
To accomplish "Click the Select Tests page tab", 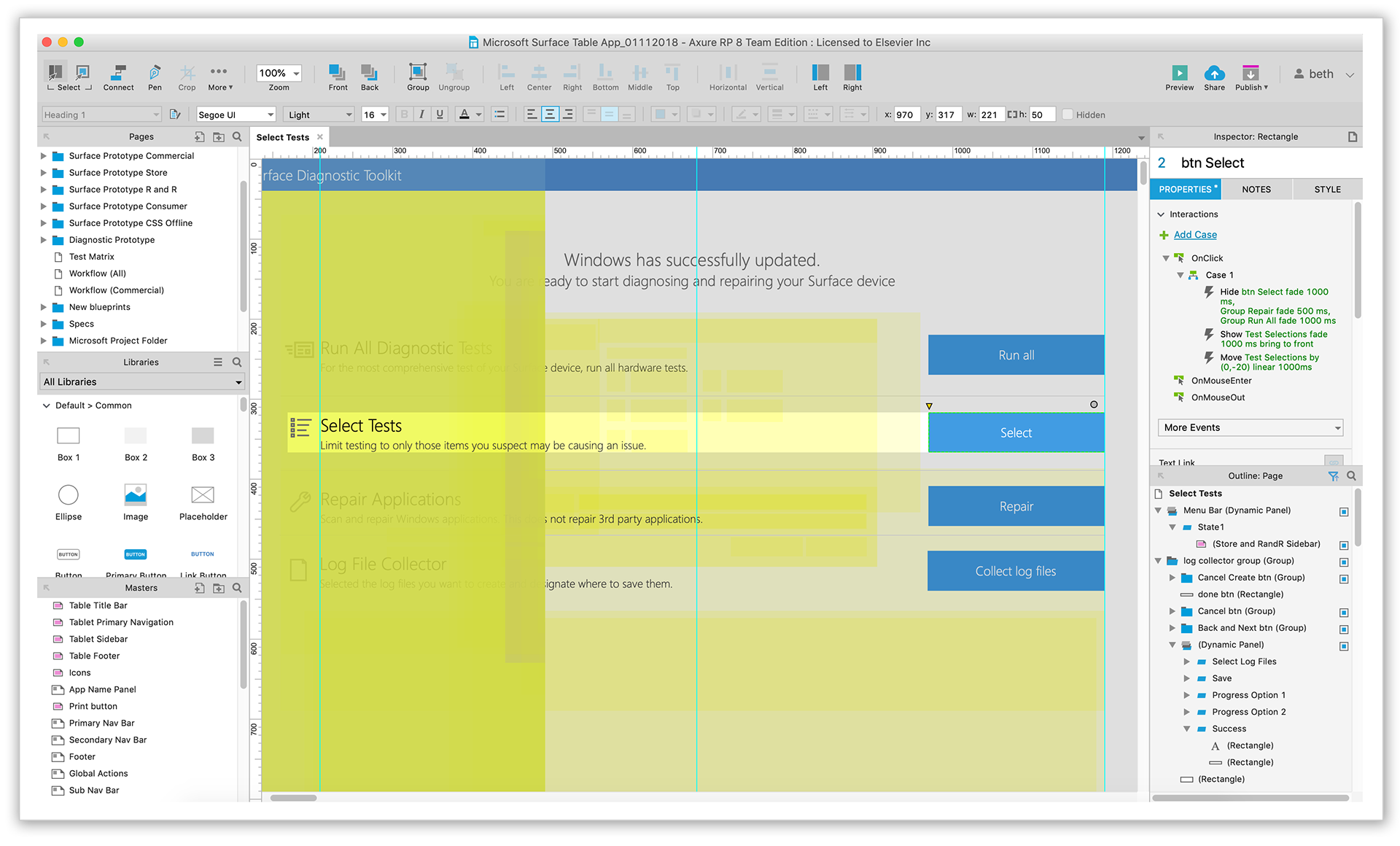I will point(283,137).
